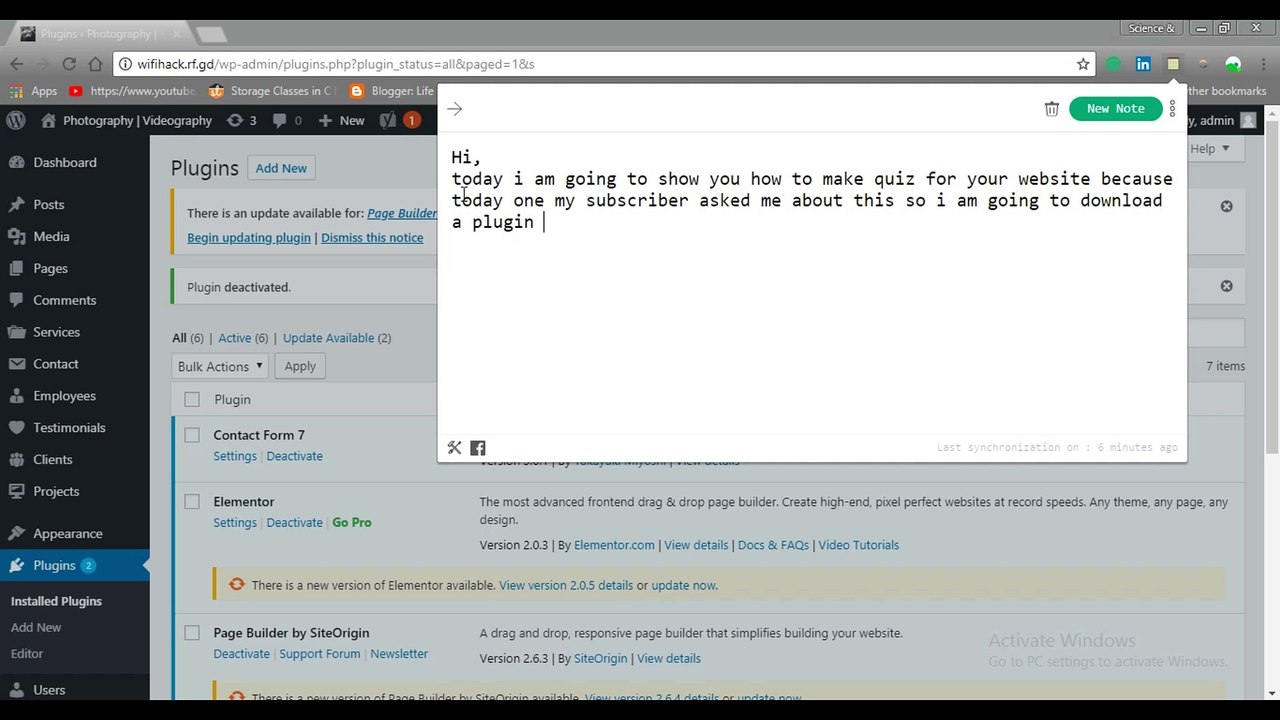Share note via Facebook icon
Screen dimensions: 1280x720
point(478,448)
